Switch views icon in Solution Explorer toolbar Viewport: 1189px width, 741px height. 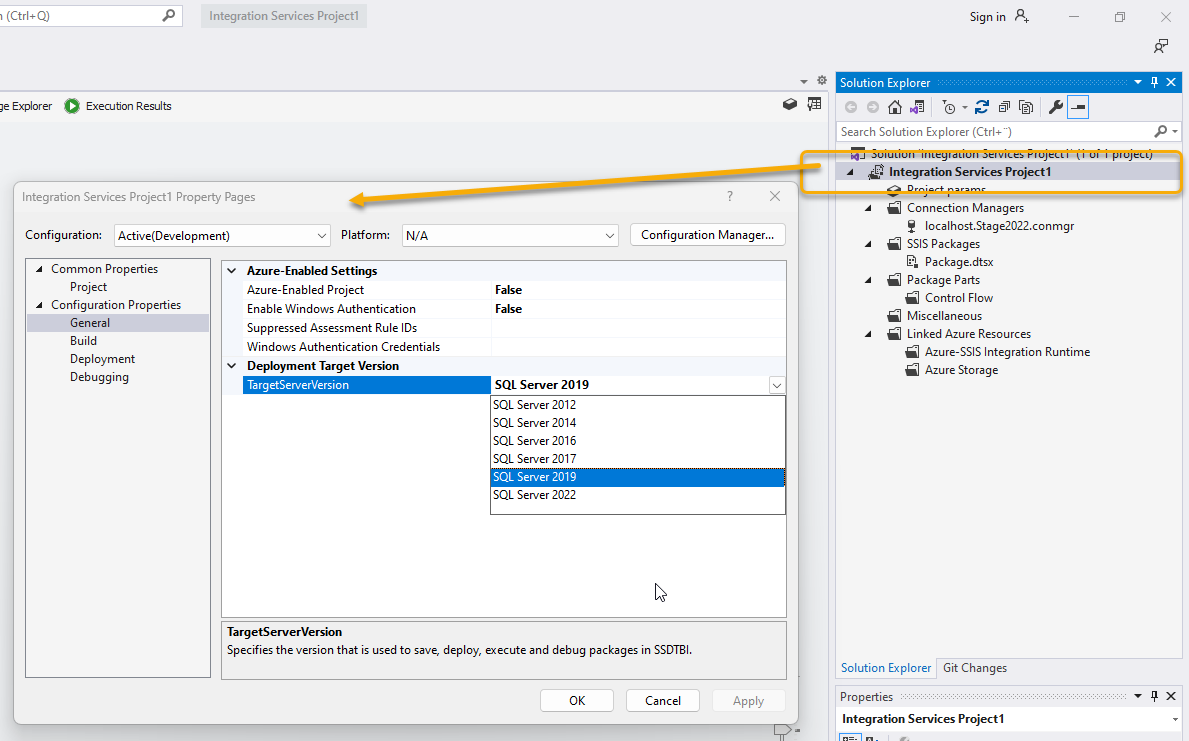(918, 108)
